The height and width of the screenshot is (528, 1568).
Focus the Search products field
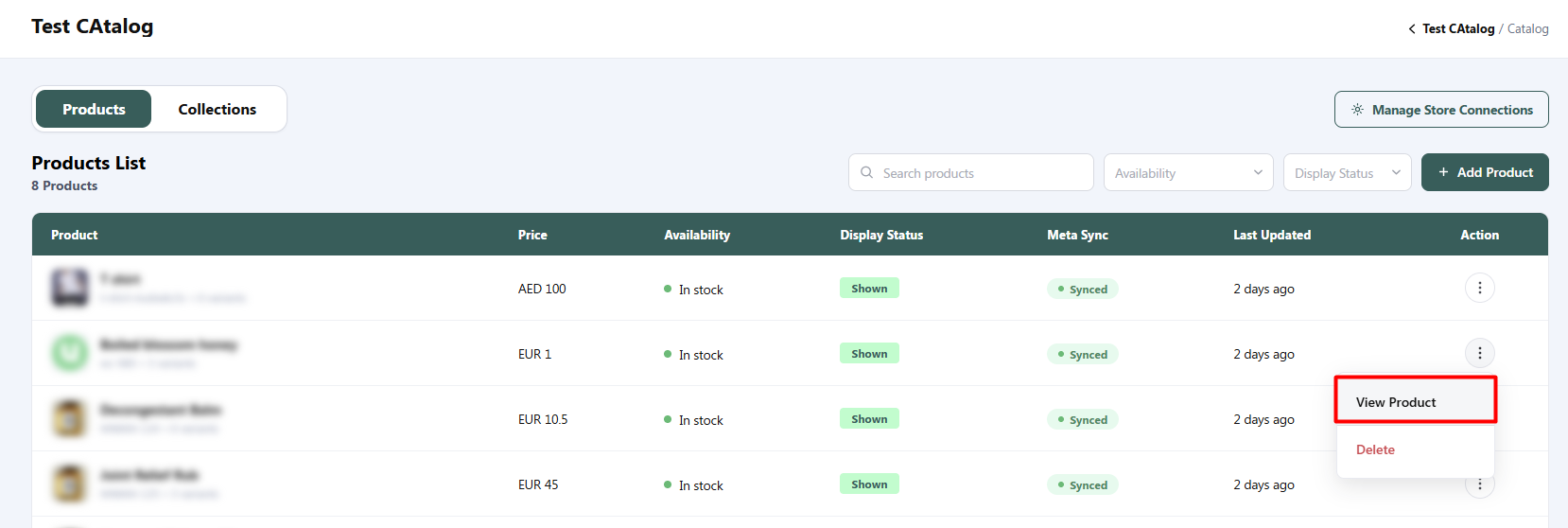tap(971, 172)
